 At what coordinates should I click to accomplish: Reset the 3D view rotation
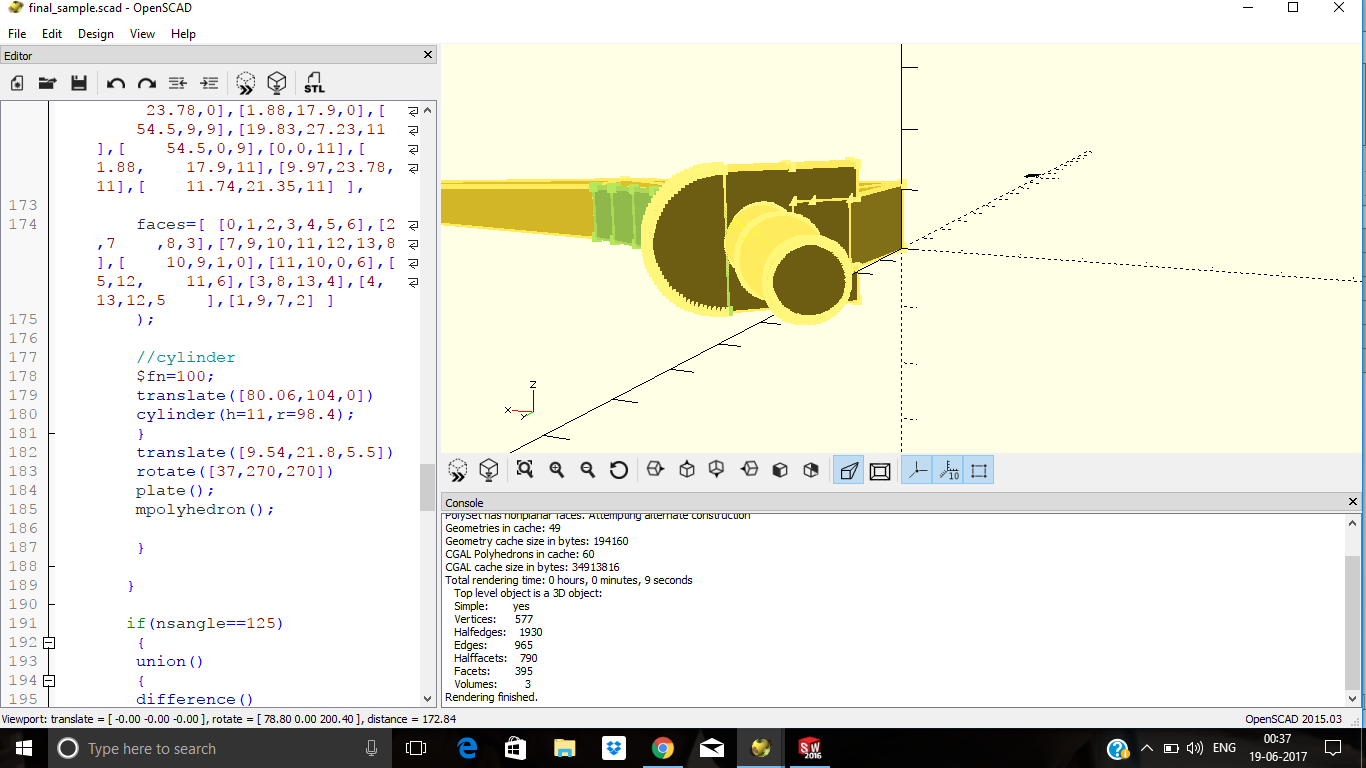tap(619, 469)
